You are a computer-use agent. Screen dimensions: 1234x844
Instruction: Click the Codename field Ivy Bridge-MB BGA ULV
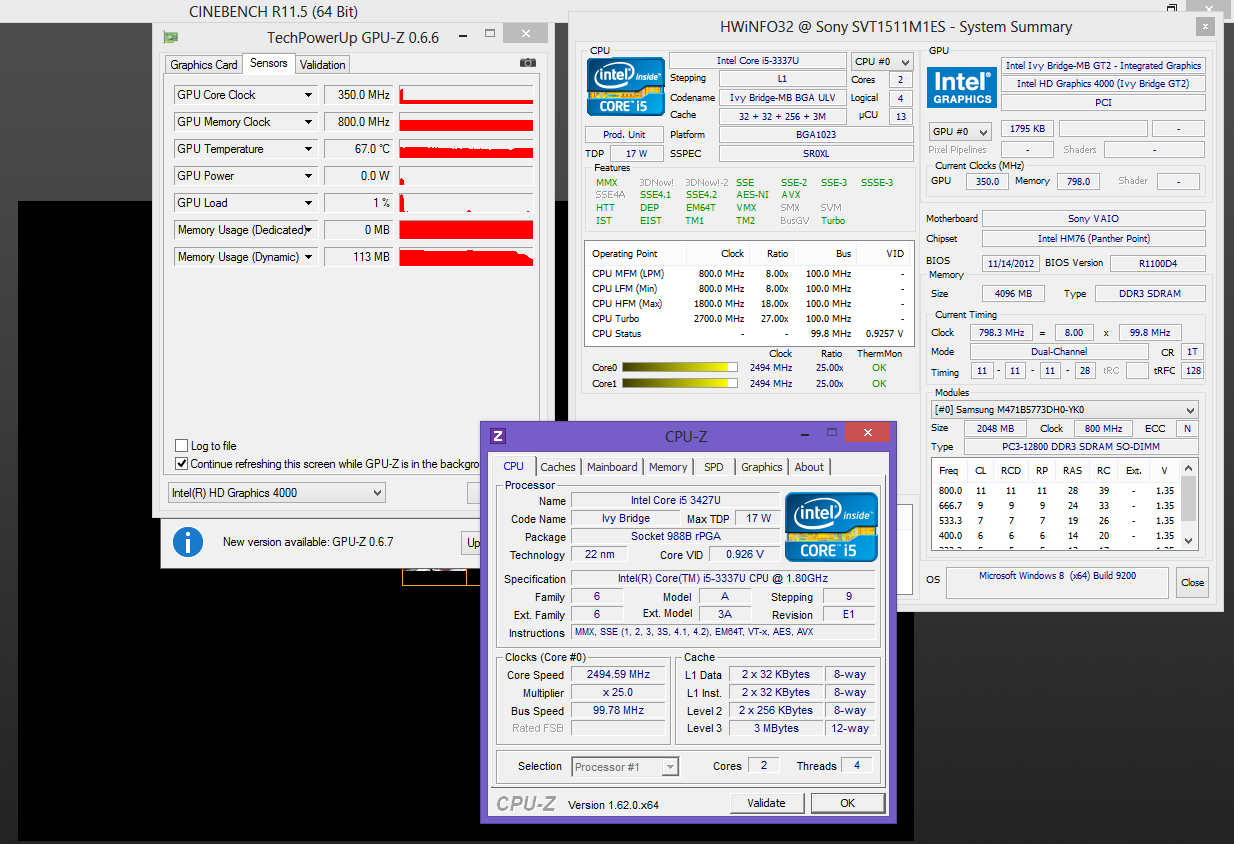(782, 98)
